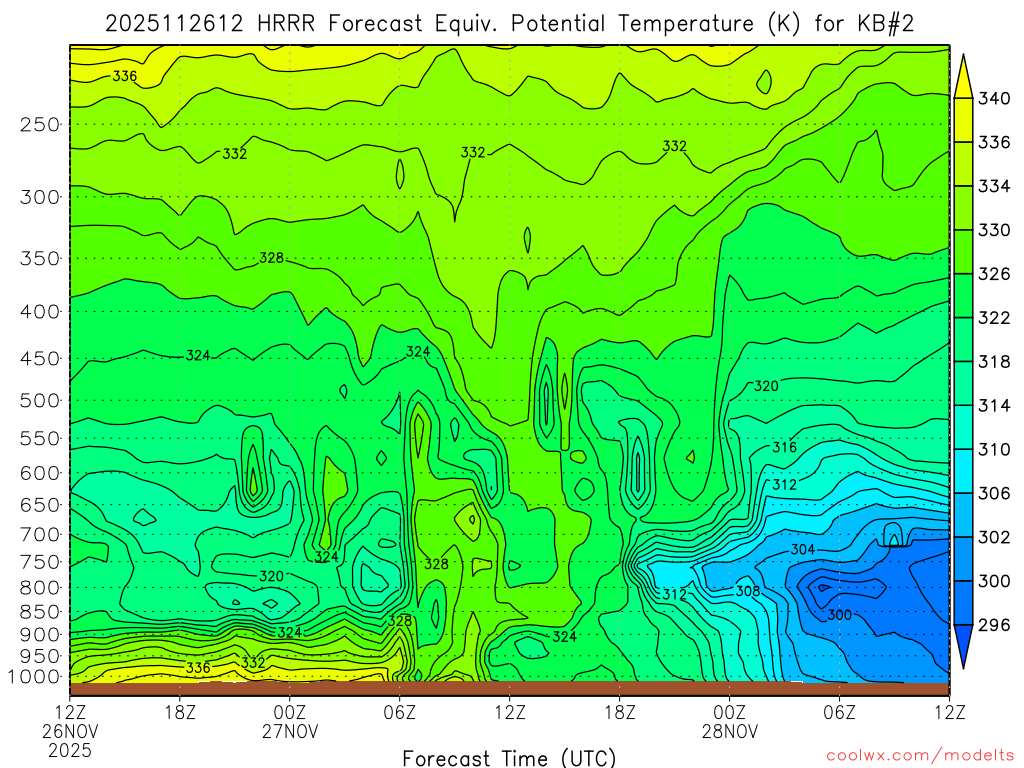
Task: Click the 322 colorbar legend value
Action: click(994, 318)
